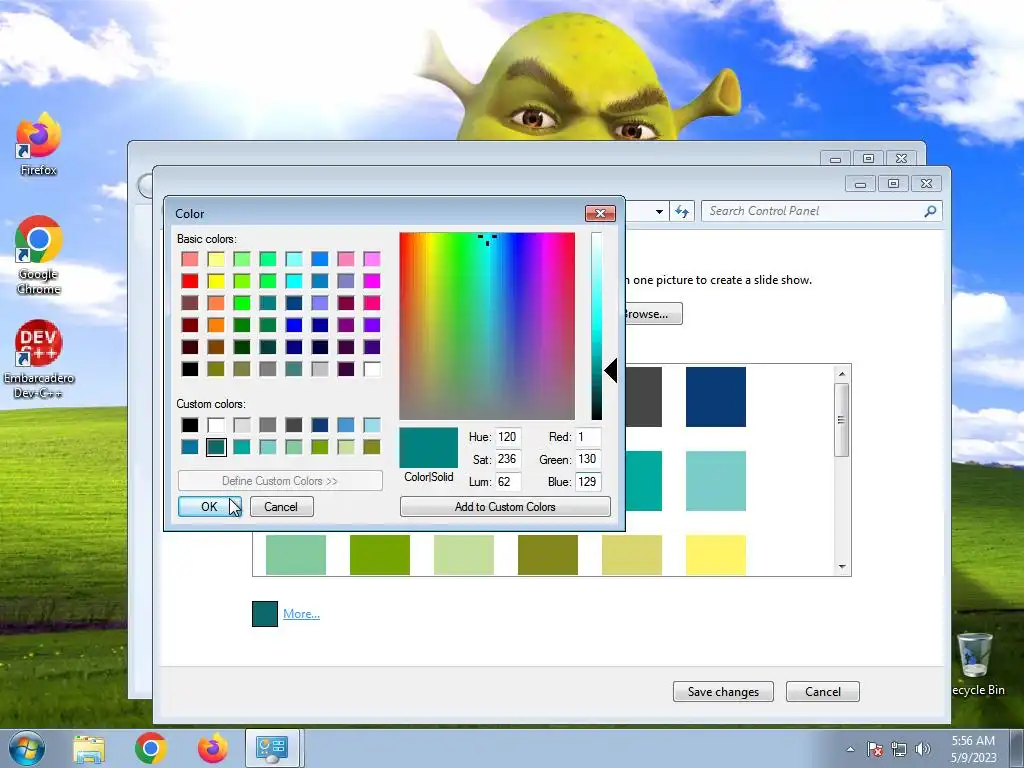Screen dimensions: 1024x768
Task: Select the orange basic color swatch
Action: 216,325
